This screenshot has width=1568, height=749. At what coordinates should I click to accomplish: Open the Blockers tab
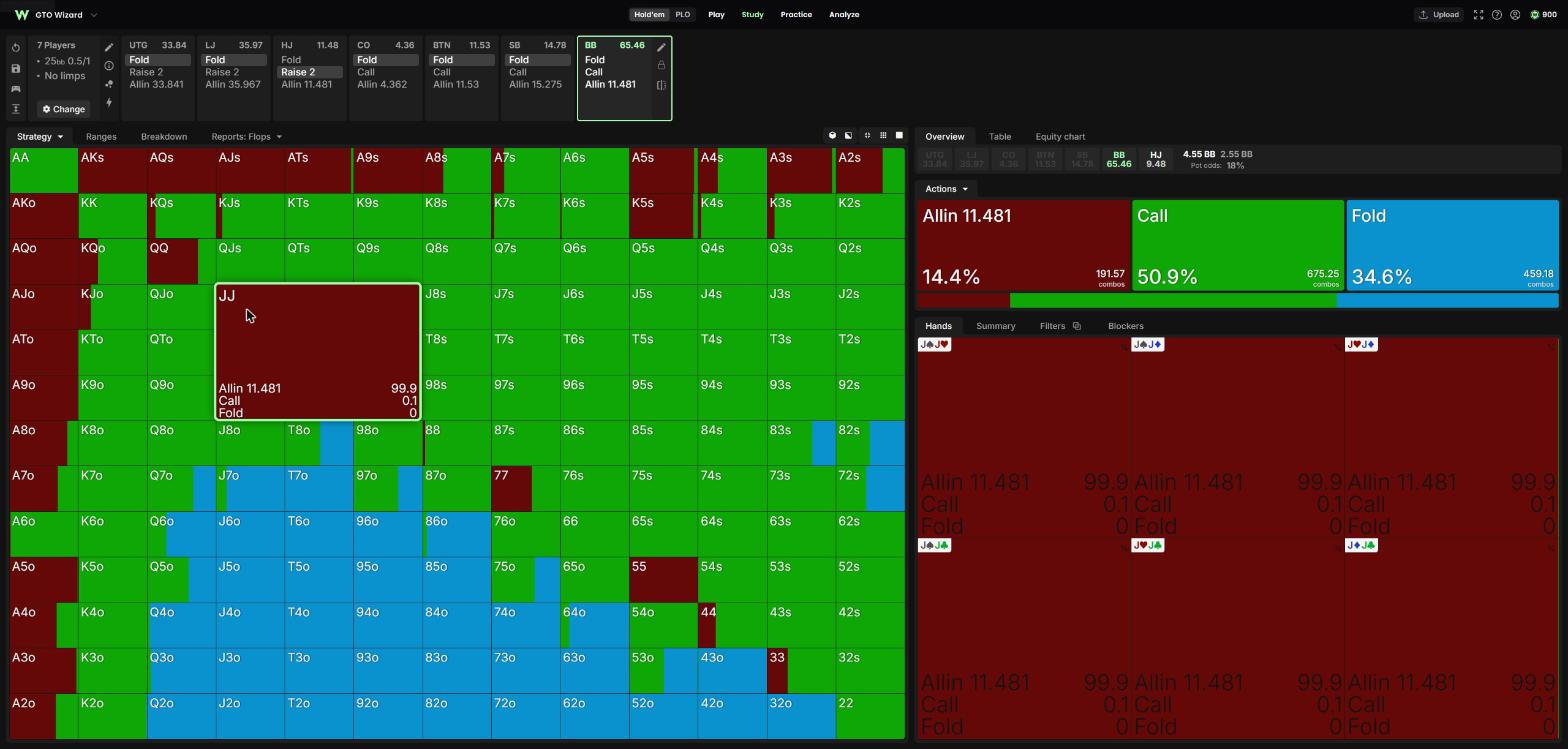coord(1125,326)
